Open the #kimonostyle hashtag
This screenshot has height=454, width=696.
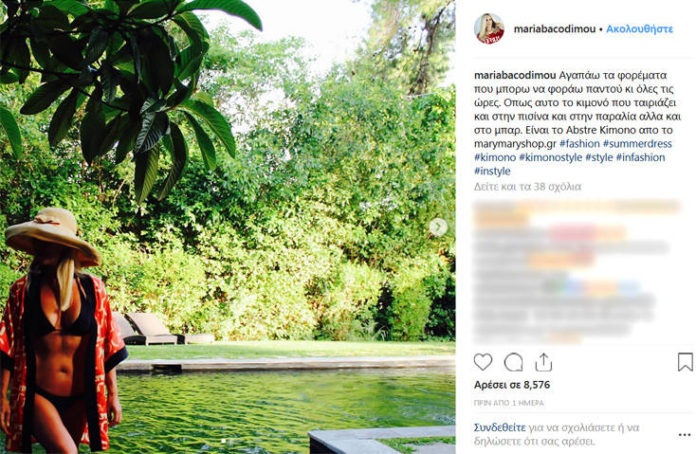[x=550, y=158]
